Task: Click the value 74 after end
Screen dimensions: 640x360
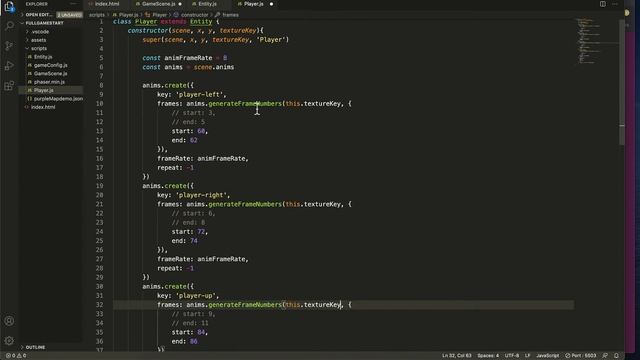Action: click(x=193, y=241)
